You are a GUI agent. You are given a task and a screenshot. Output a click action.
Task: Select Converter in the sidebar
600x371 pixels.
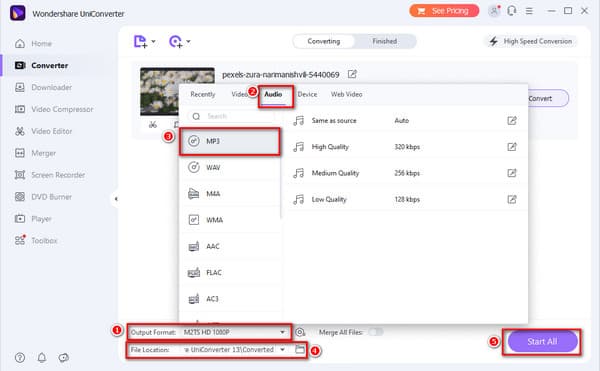[41, 65]
